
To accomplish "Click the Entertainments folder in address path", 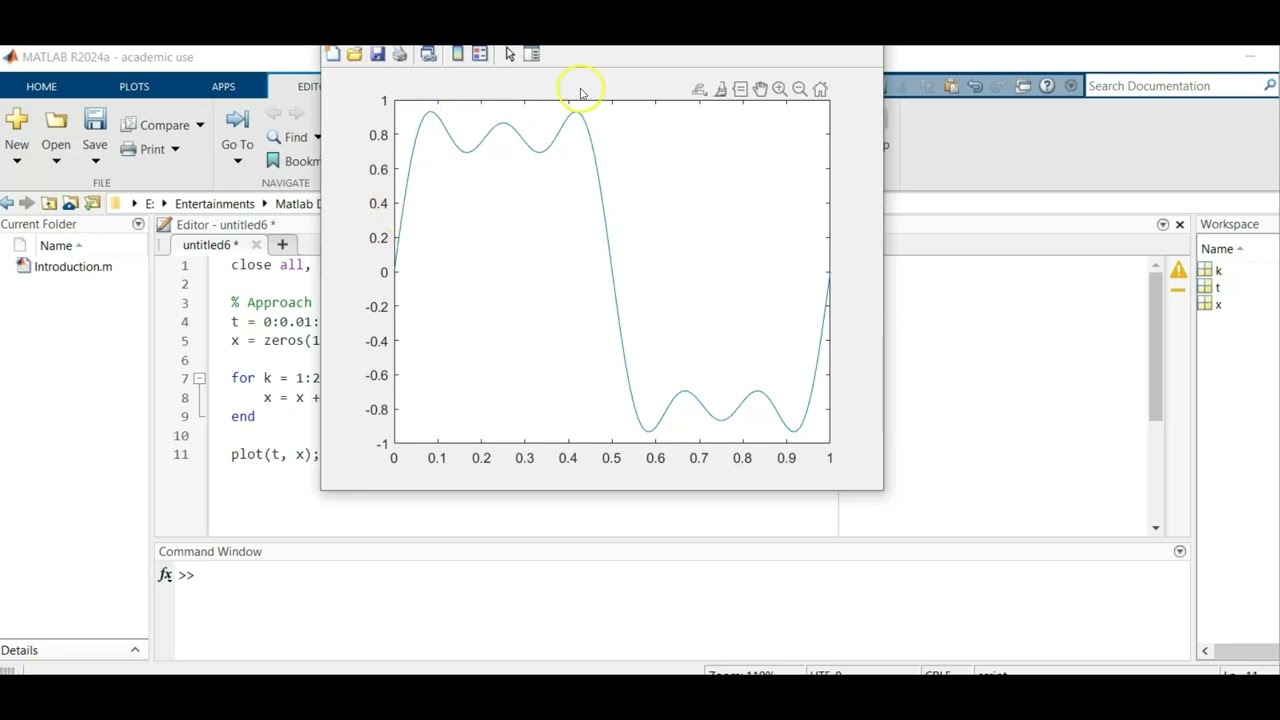I will [x=214, y=203].
